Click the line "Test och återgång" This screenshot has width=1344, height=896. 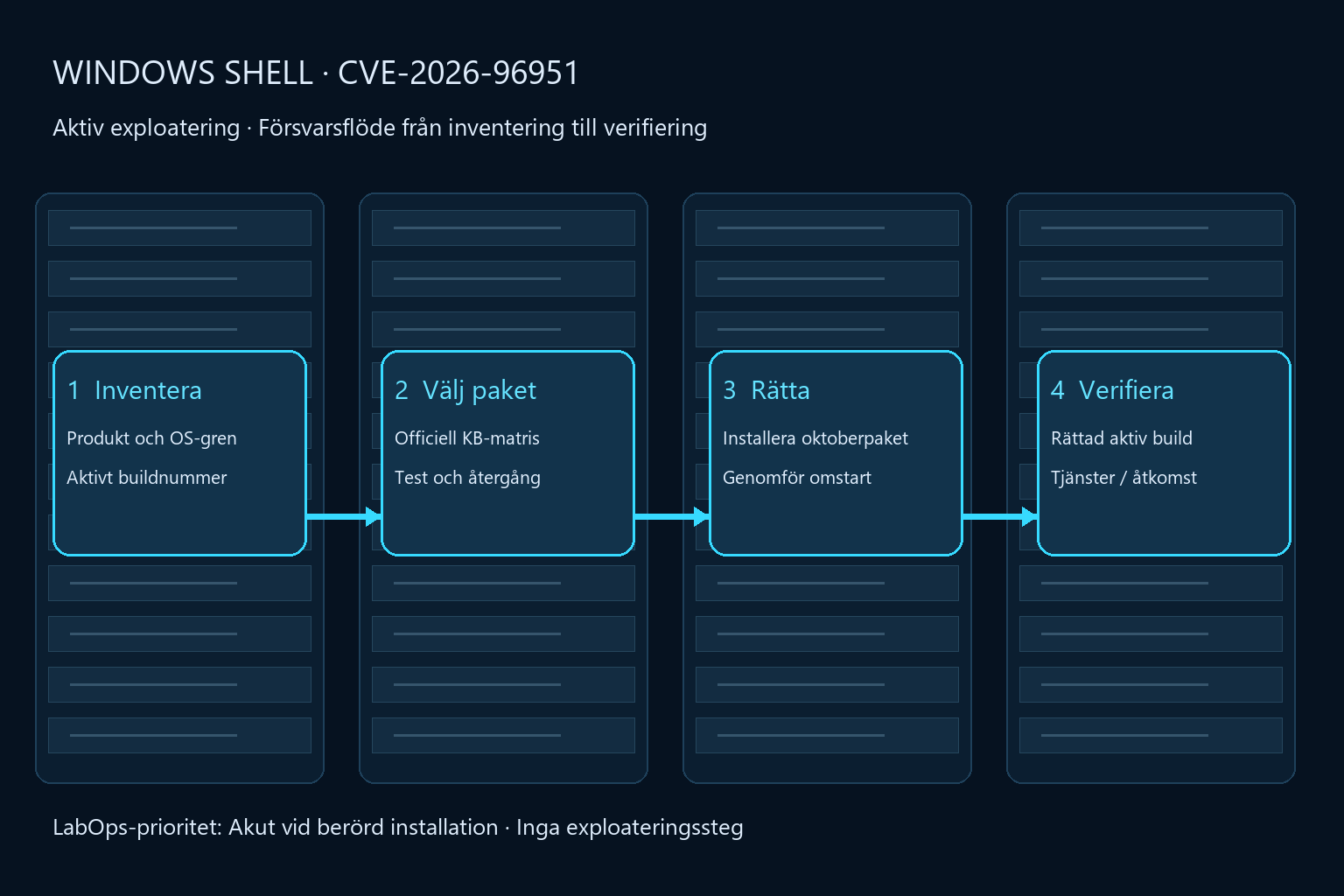(467, 478)
